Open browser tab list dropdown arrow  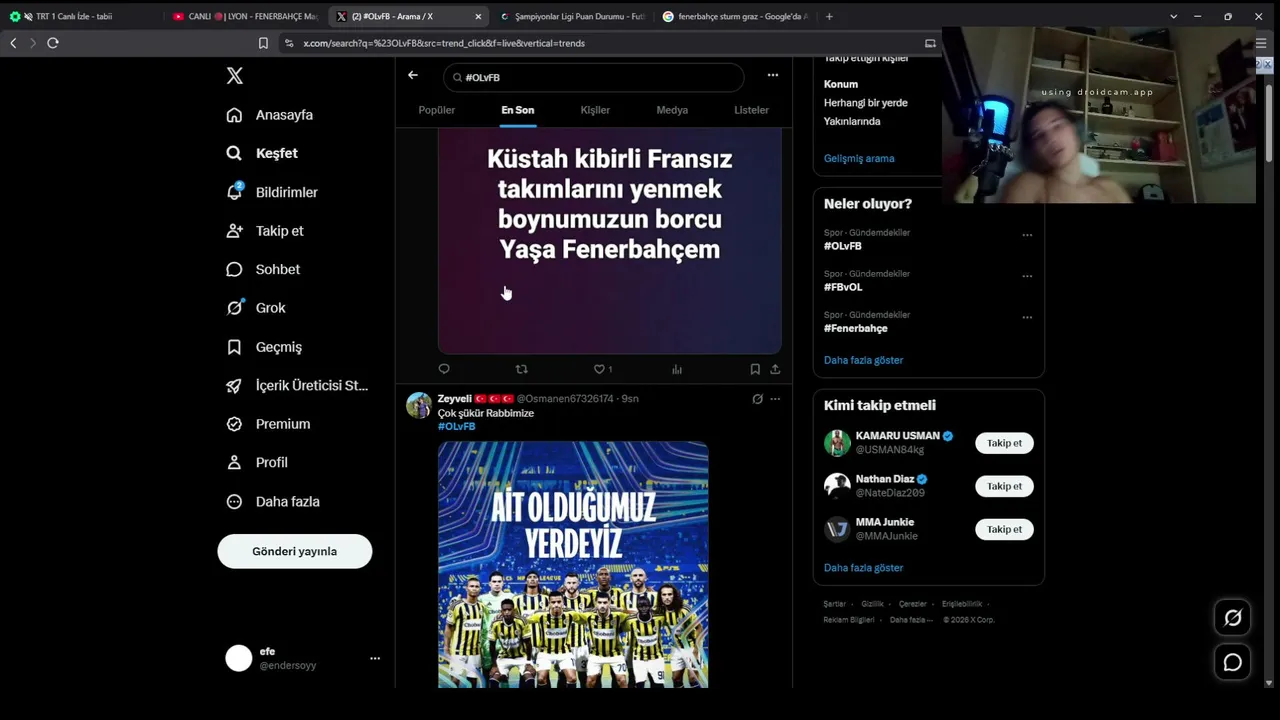click(1173, 16)
